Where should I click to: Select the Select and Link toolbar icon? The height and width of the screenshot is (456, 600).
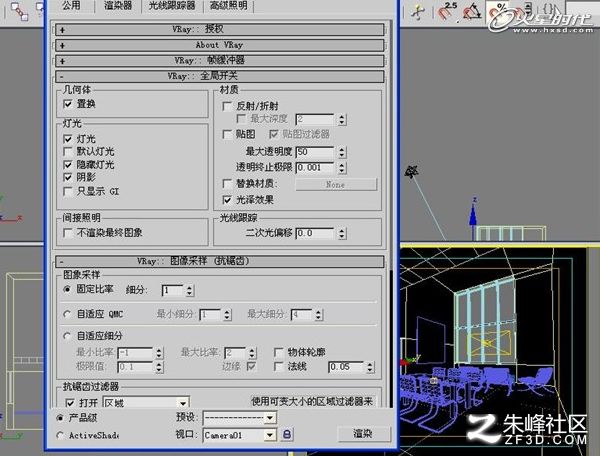click(x=19, y=11)
